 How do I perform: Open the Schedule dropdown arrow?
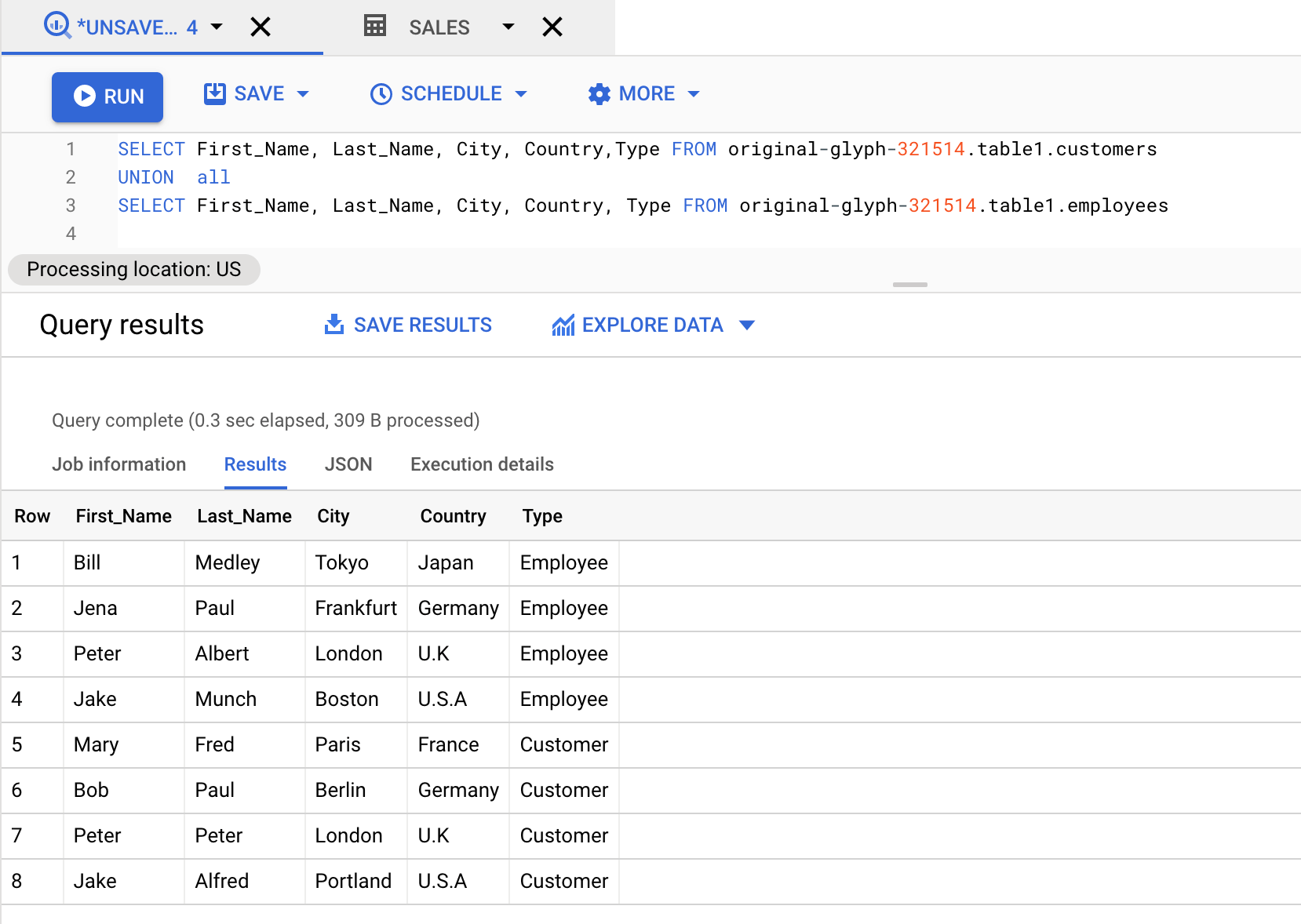pos(522,93)
